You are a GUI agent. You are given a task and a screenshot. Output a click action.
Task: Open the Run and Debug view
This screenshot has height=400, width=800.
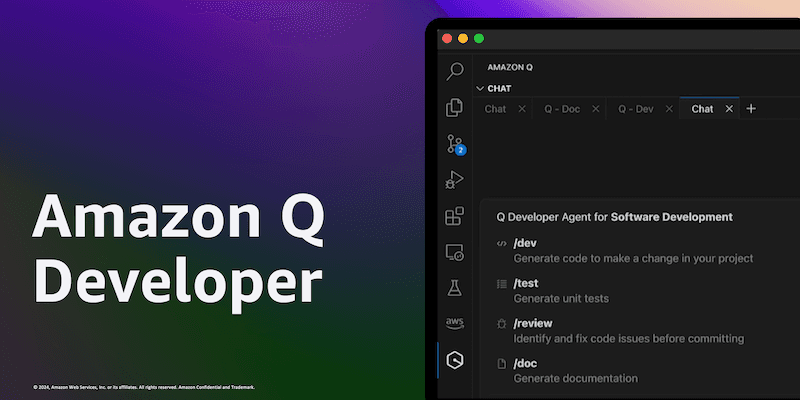(455, 180)
